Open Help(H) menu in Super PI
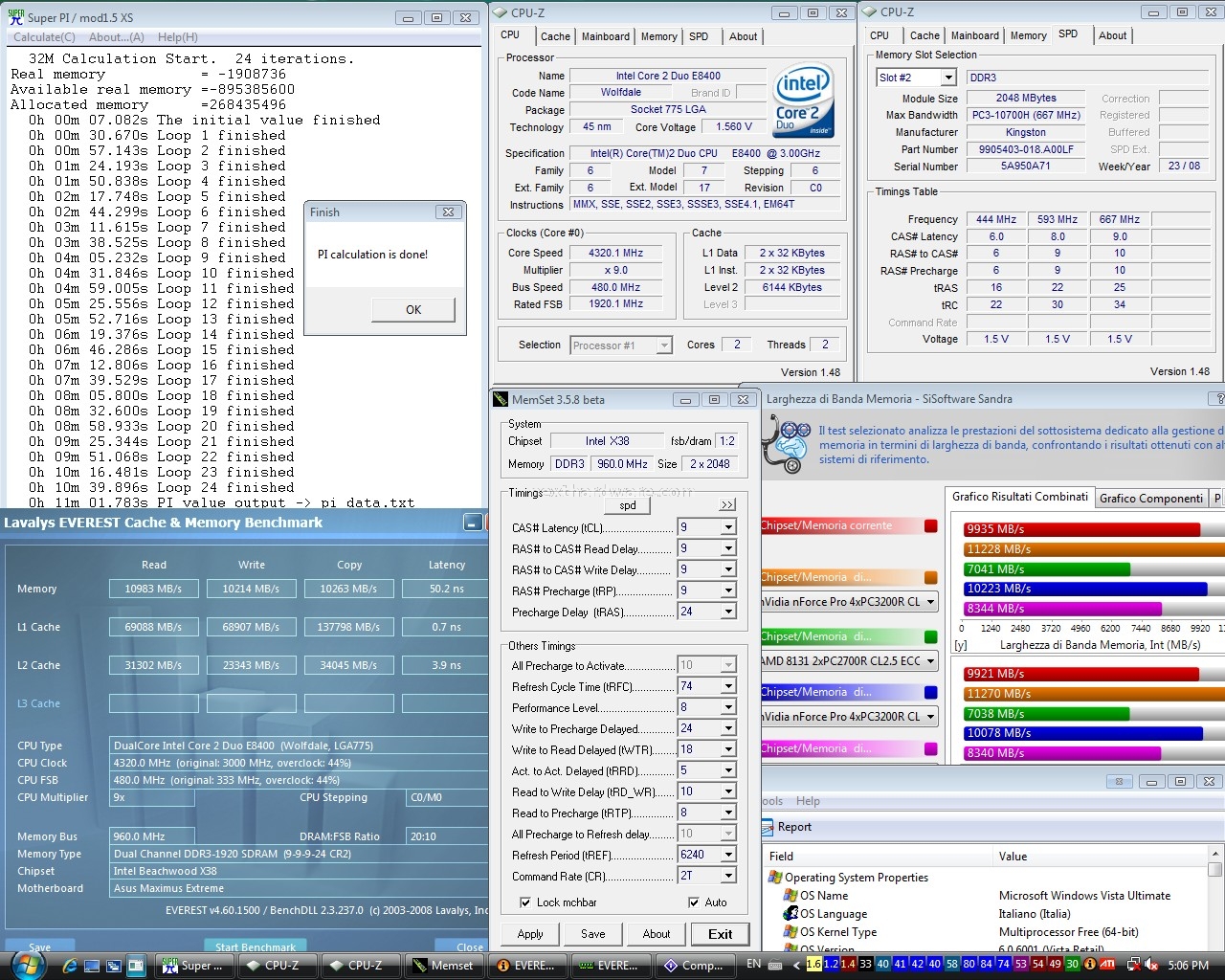 tap(178, 37)
